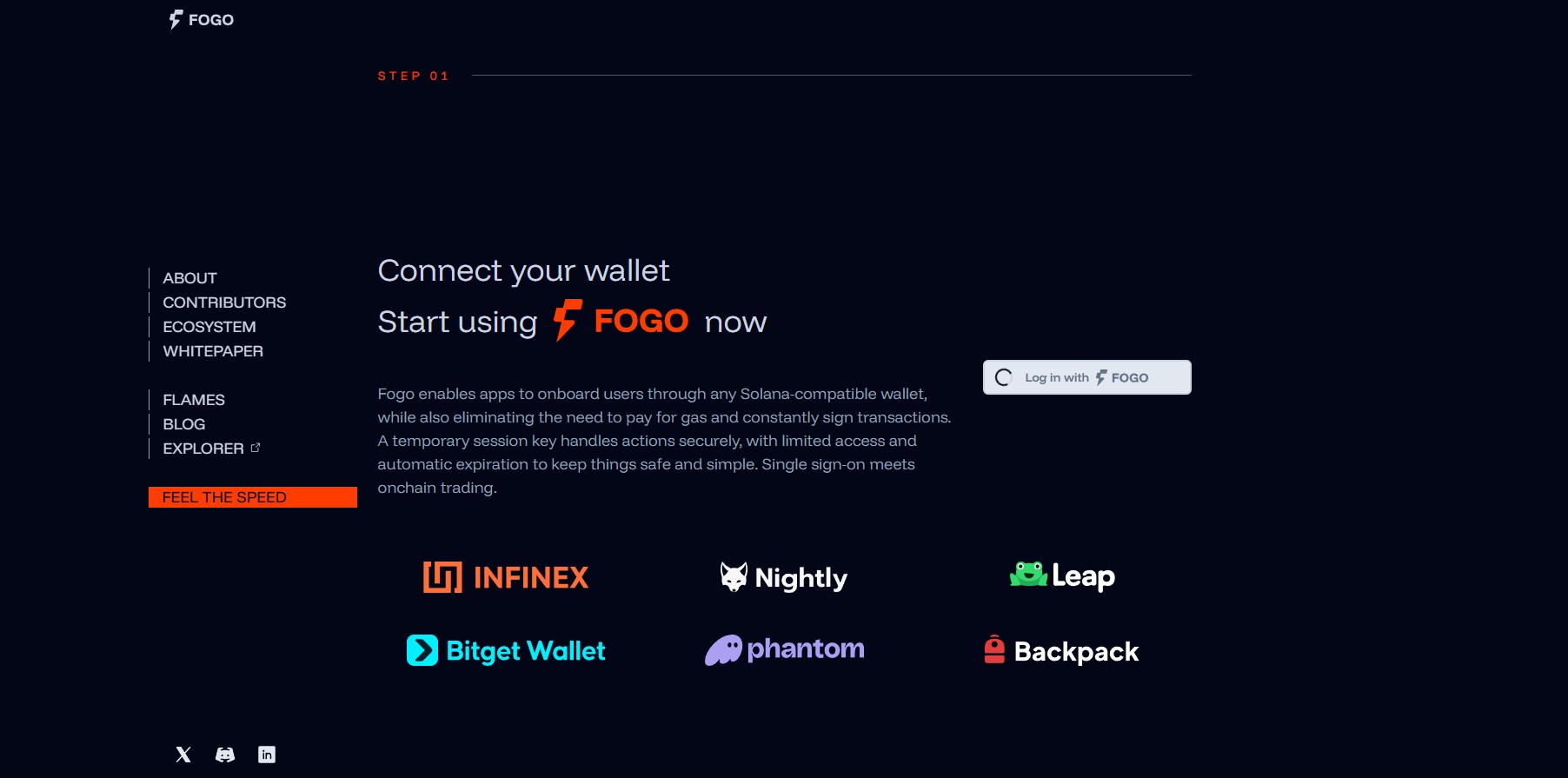1568x778 pixels.
Task: Select the Leap wallet logo
Action: (x=1062, y=575)
